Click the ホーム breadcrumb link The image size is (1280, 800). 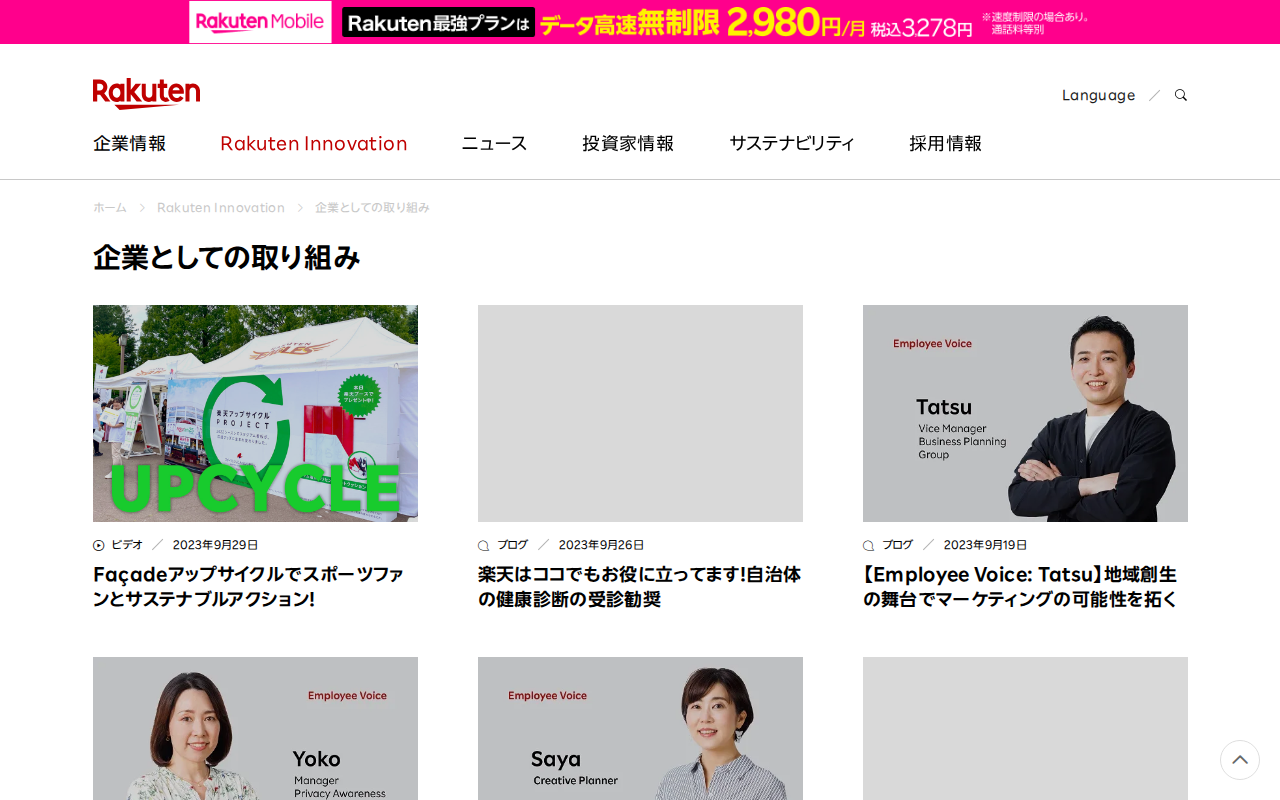pyautogui.click(x=110, y=207)
